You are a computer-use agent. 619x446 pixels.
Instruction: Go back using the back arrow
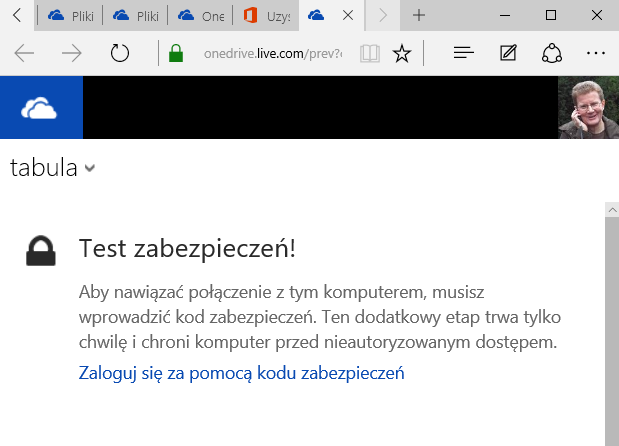click(x=25, y=53)
